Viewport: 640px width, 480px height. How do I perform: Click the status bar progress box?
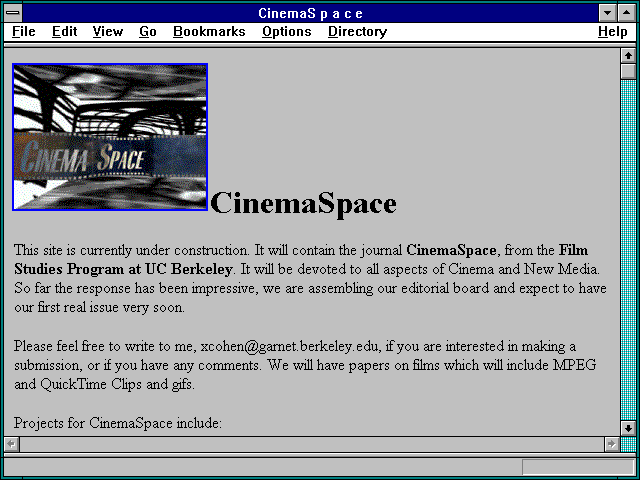(578, 467)
